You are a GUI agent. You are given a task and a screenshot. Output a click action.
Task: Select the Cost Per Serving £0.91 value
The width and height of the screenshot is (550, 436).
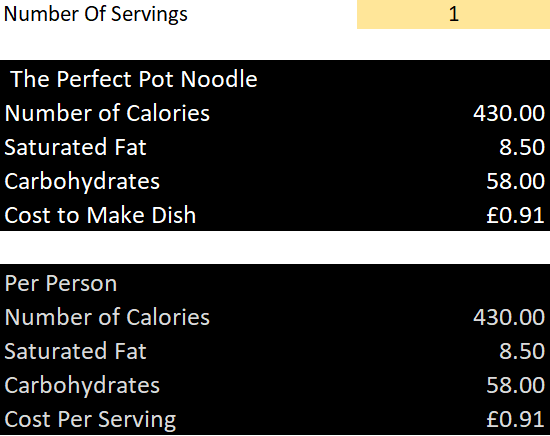(515, 420)
